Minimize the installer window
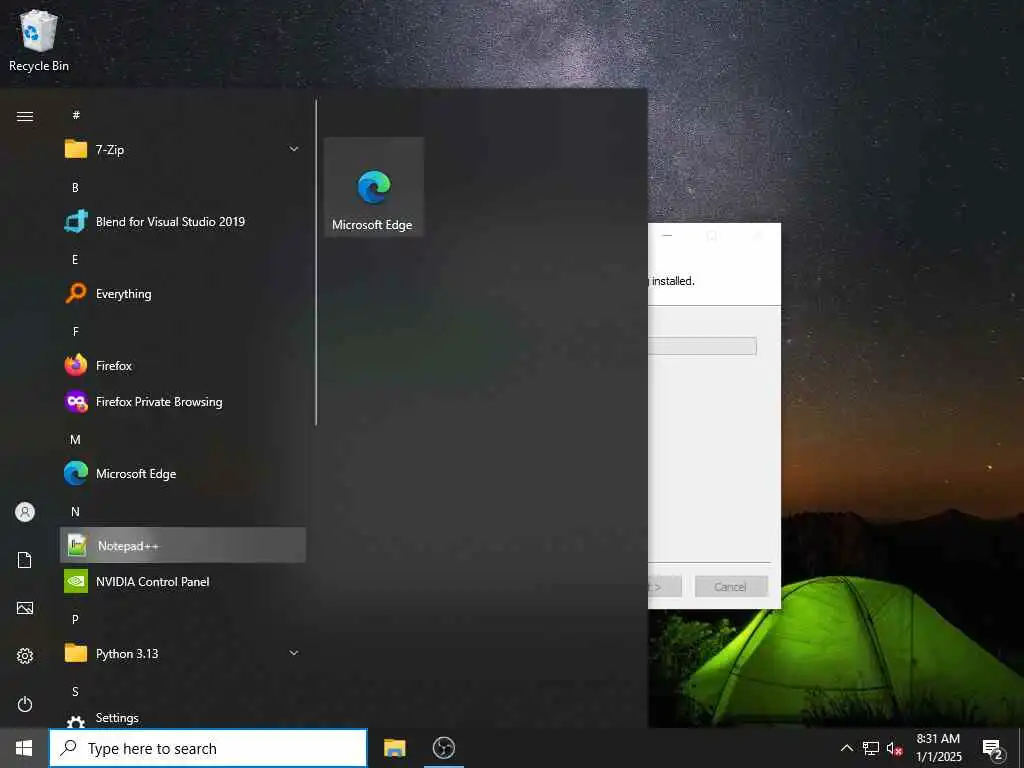The height and width of the screenshot is (768, 1024). coord(667,236)
